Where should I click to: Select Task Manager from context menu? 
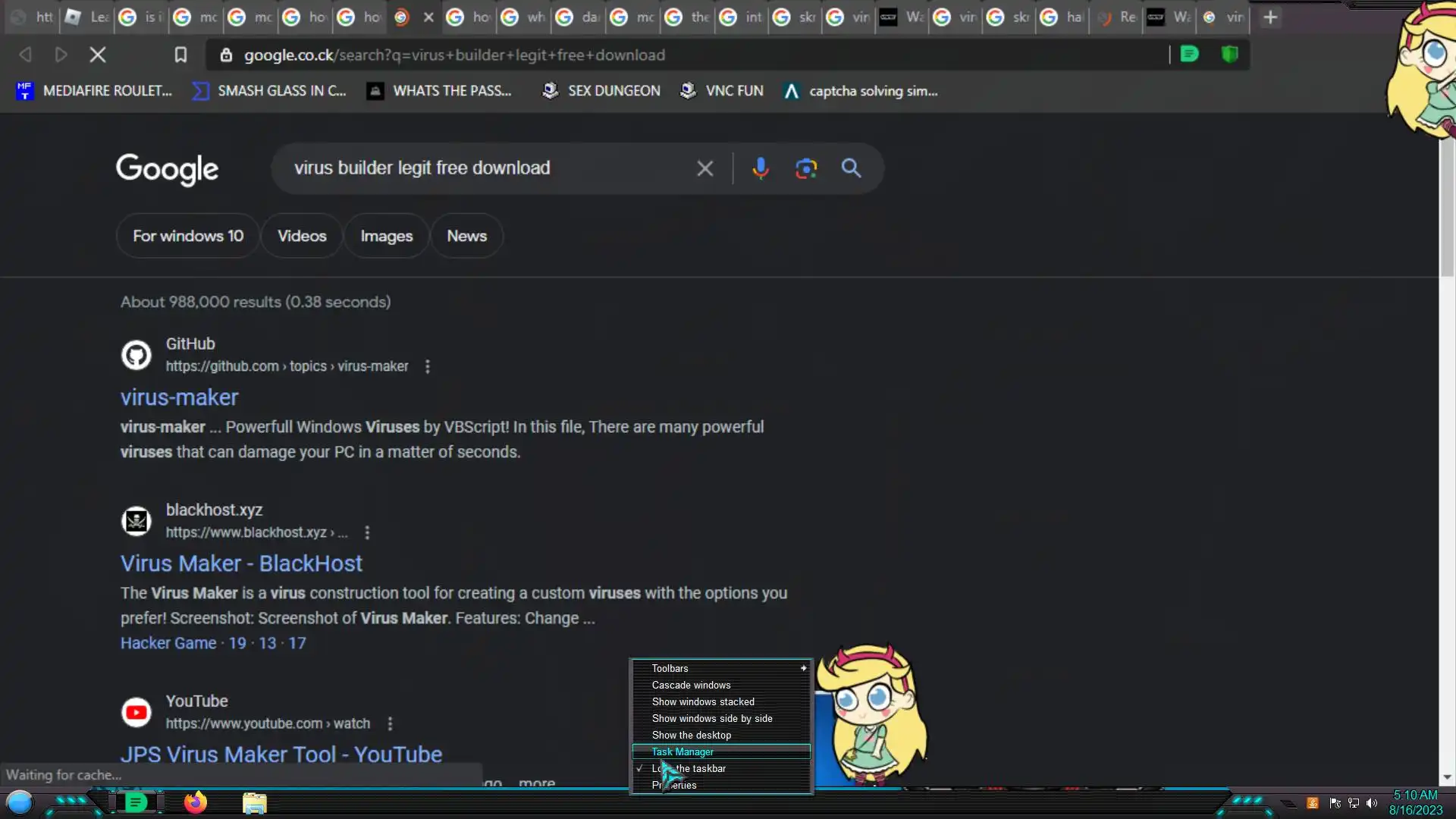point(682,752)
